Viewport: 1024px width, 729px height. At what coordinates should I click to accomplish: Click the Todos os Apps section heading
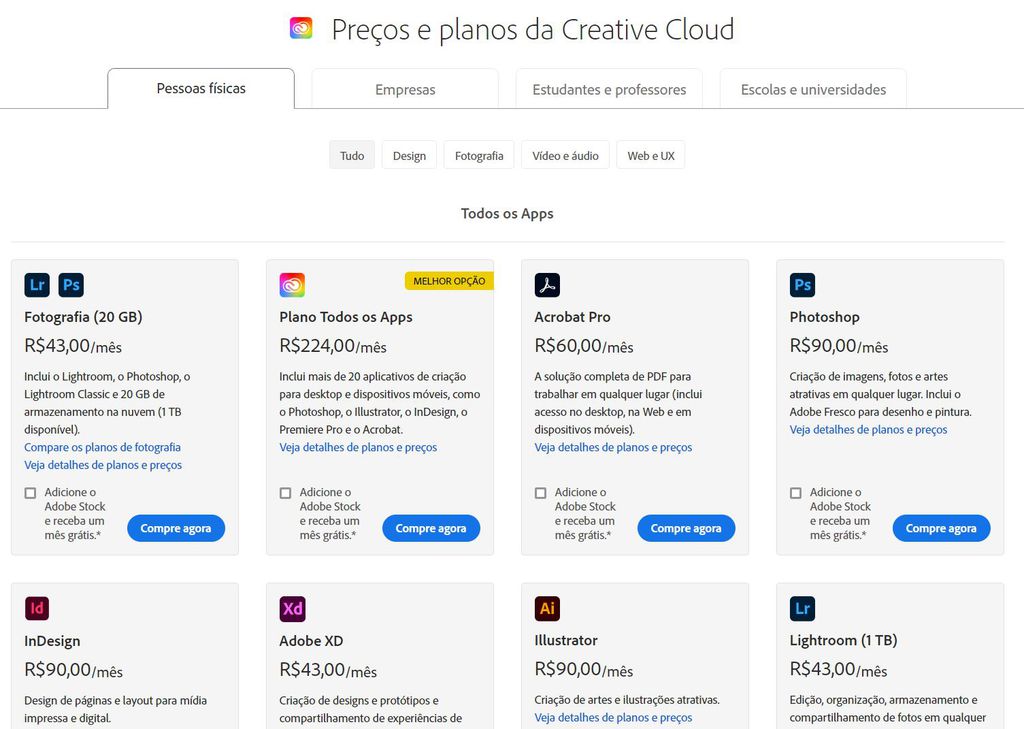[x=507, y=214]
